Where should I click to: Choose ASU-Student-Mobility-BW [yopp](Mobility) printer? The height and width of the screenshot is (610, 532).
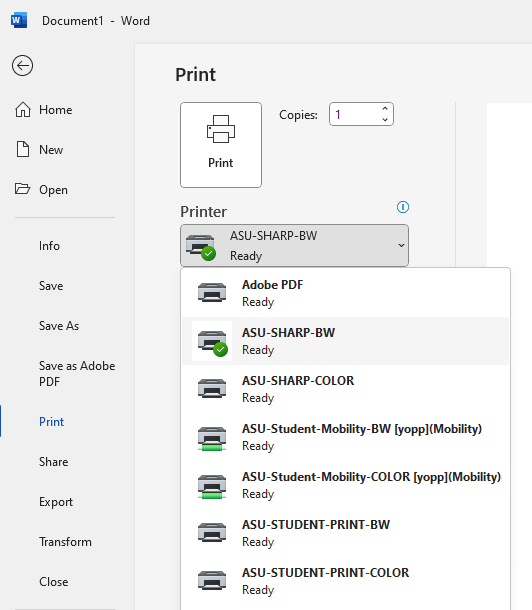click(x=345, y=437)
